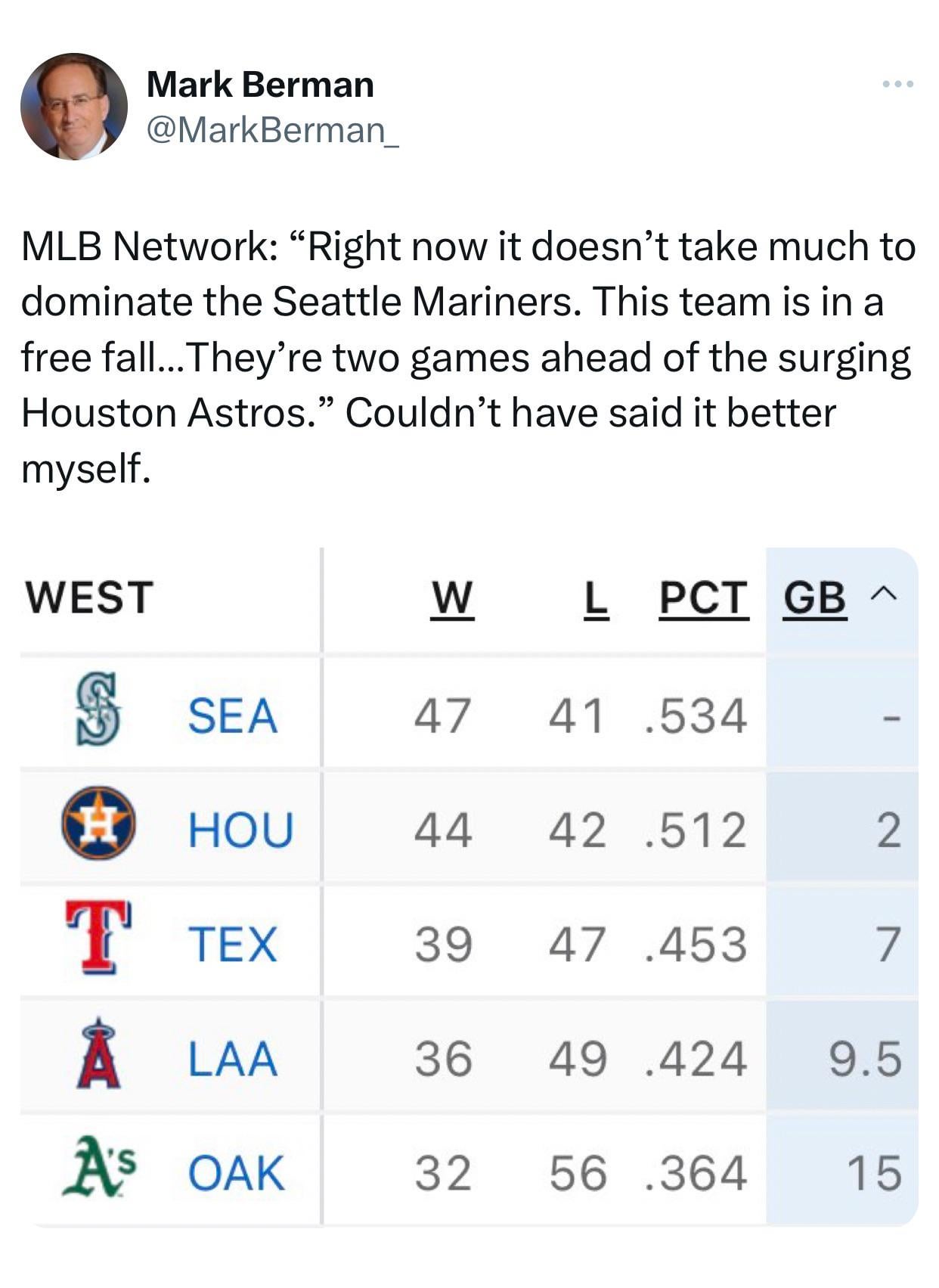Click Mark Berman's profile photo
939x1288 pixels.
74,106
